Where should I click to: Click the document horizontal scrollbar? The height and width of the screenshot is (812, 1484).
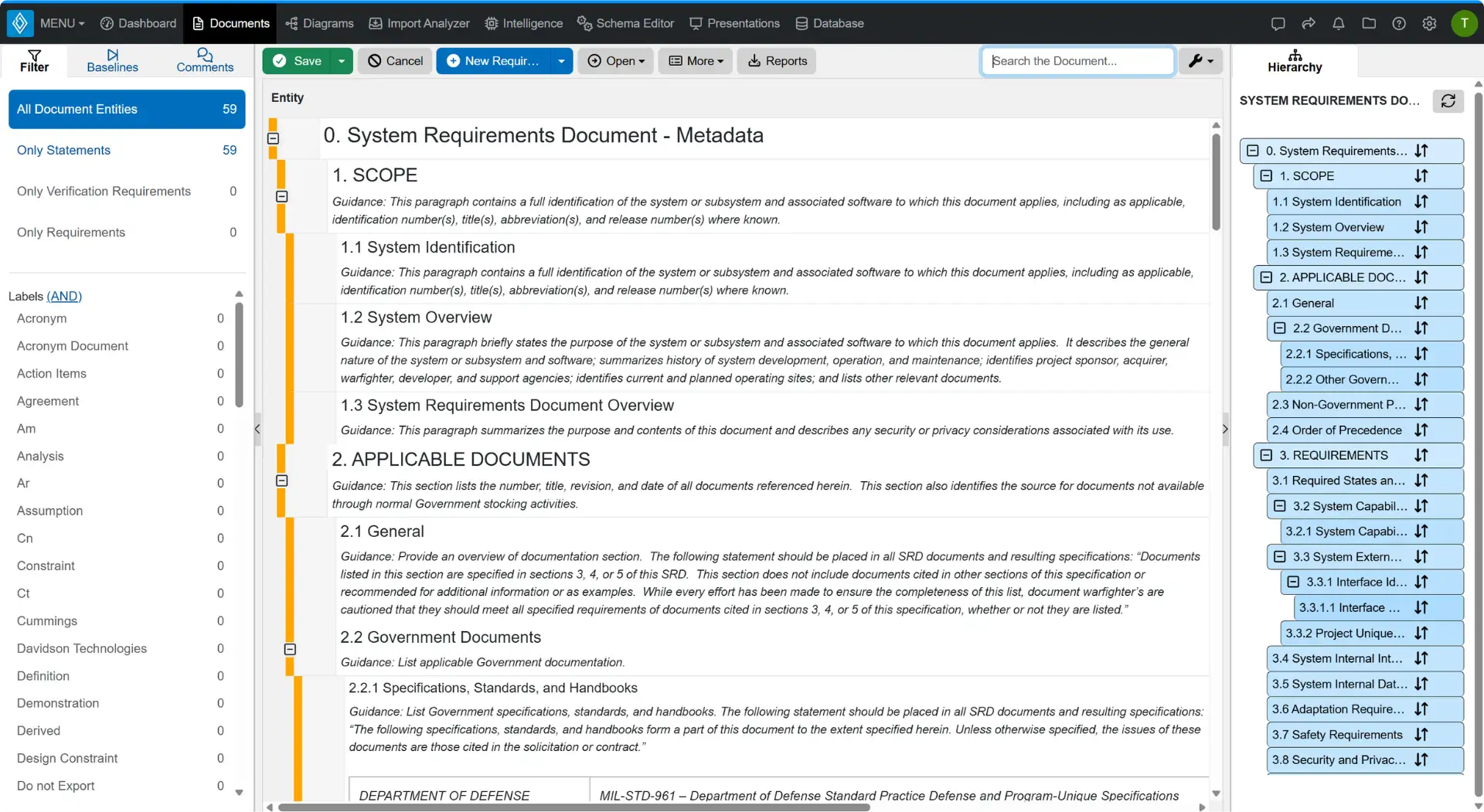click(x=574, y=807)
